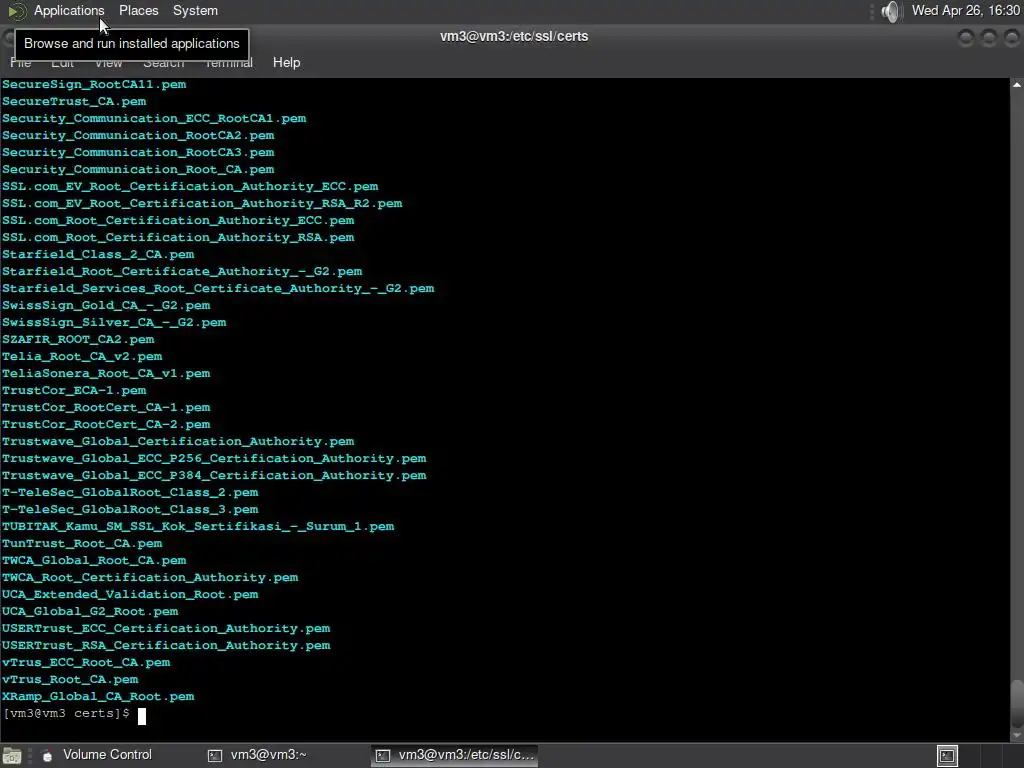Click TUBITAK_Kamu_SM_SSL_Kok_Sertifikasi line

click(198, 526)
